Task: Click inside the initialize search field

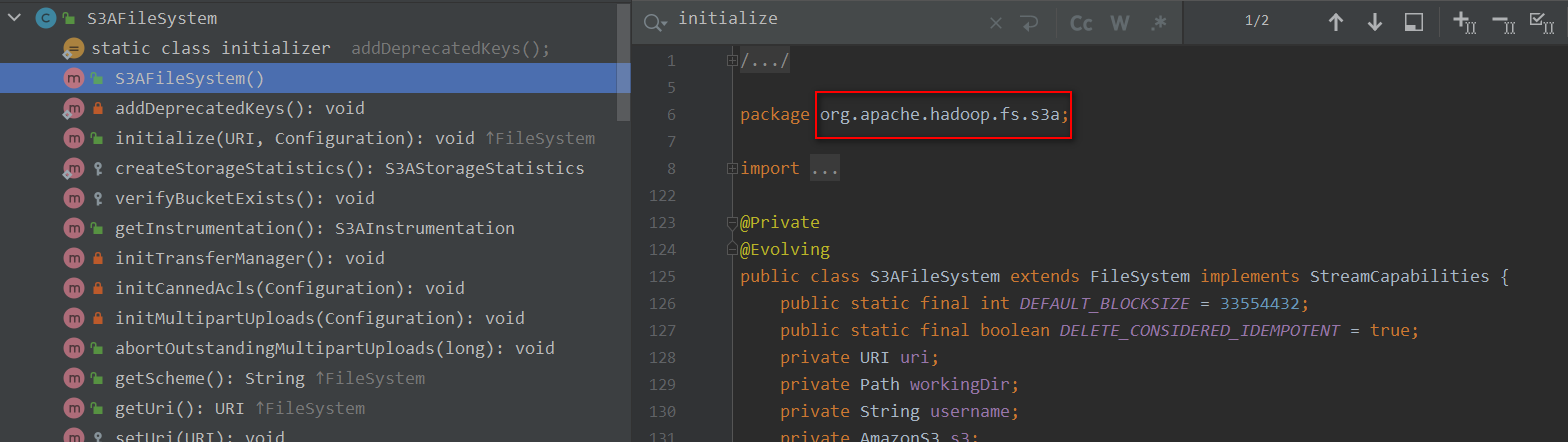Action: tap(820, 20)
